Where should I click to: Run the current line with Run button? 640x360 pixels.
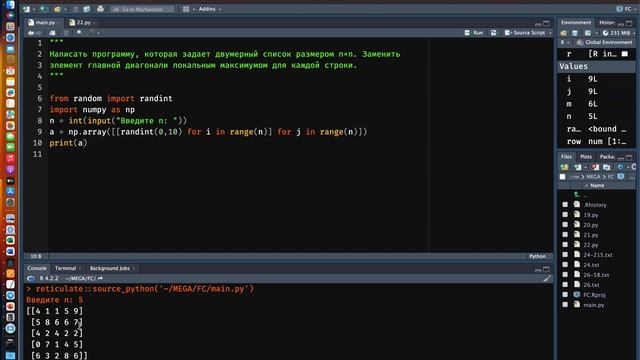pos(474,33)
